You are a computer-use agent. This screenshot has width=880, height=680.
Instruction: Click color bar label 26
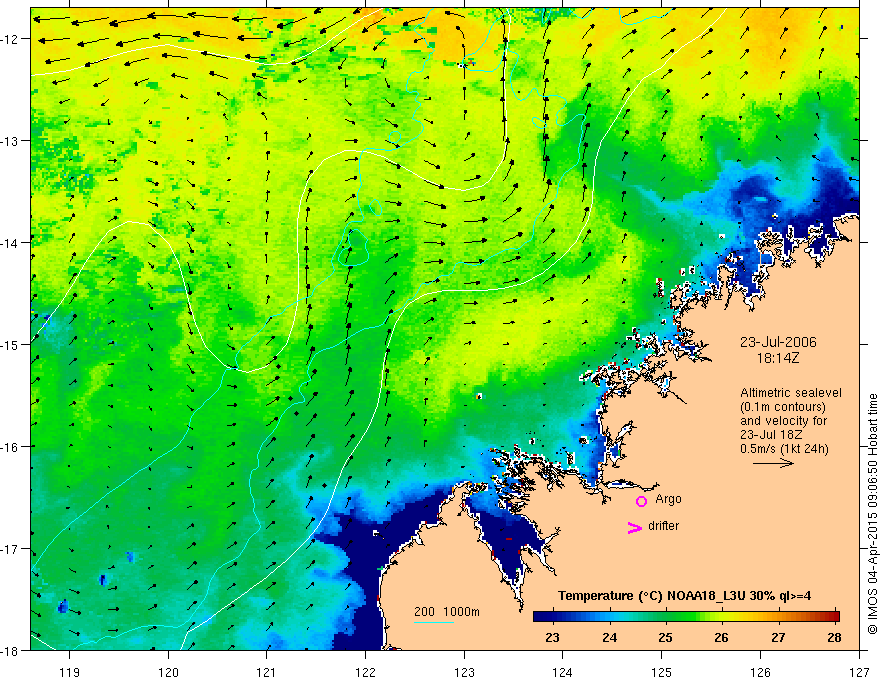point(721,637)
